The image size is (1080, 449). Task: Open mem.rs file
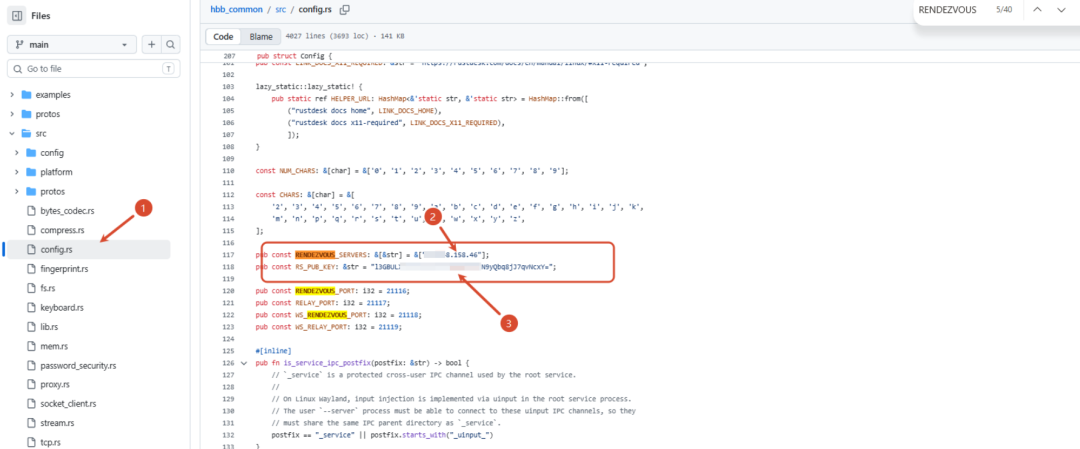(x=53, y=346)
